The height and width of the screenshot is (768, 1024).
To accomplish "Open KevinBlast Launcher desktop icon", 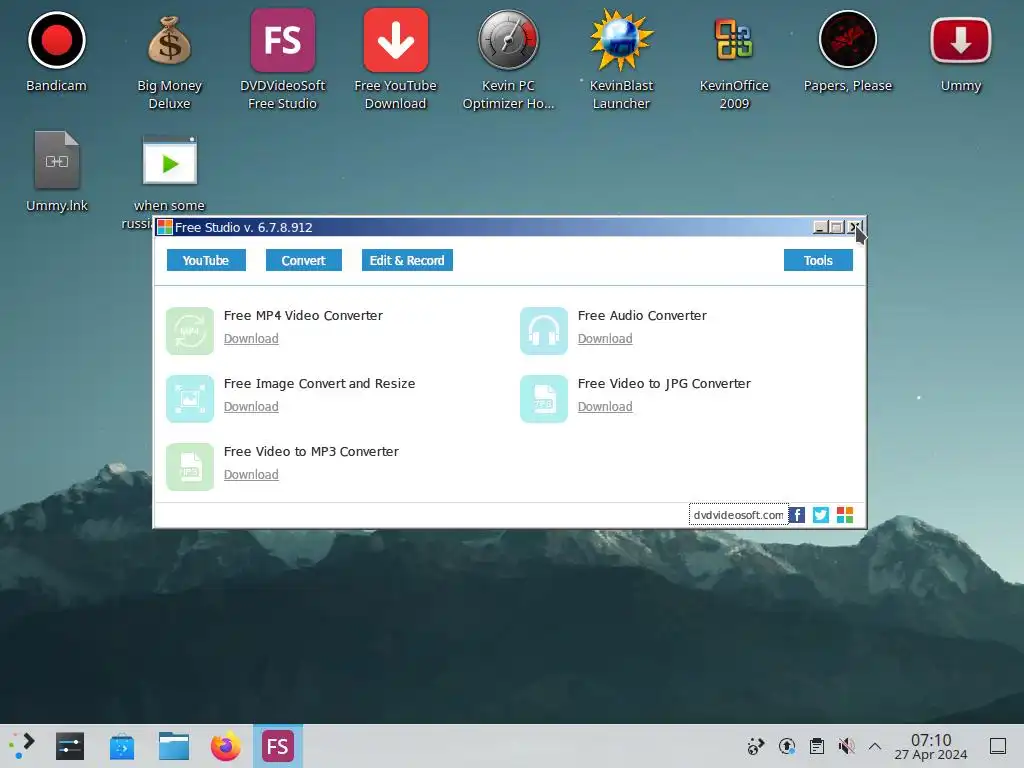I will [x=621, y=40].
